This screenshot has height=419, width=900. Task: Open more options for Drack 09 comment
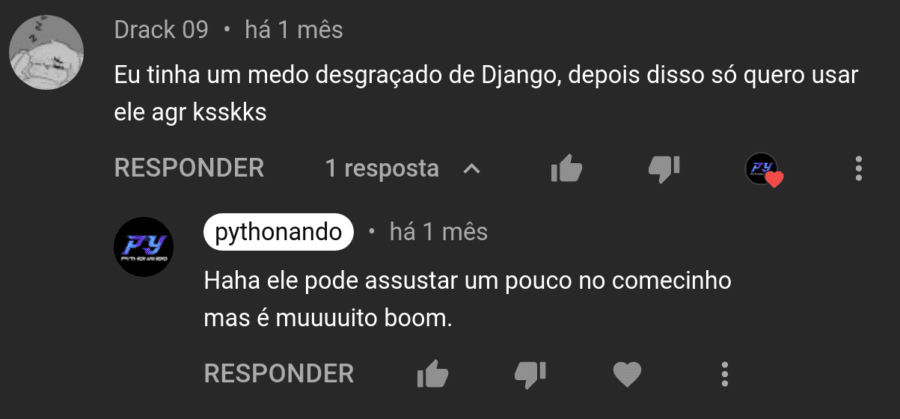(859, 169)
